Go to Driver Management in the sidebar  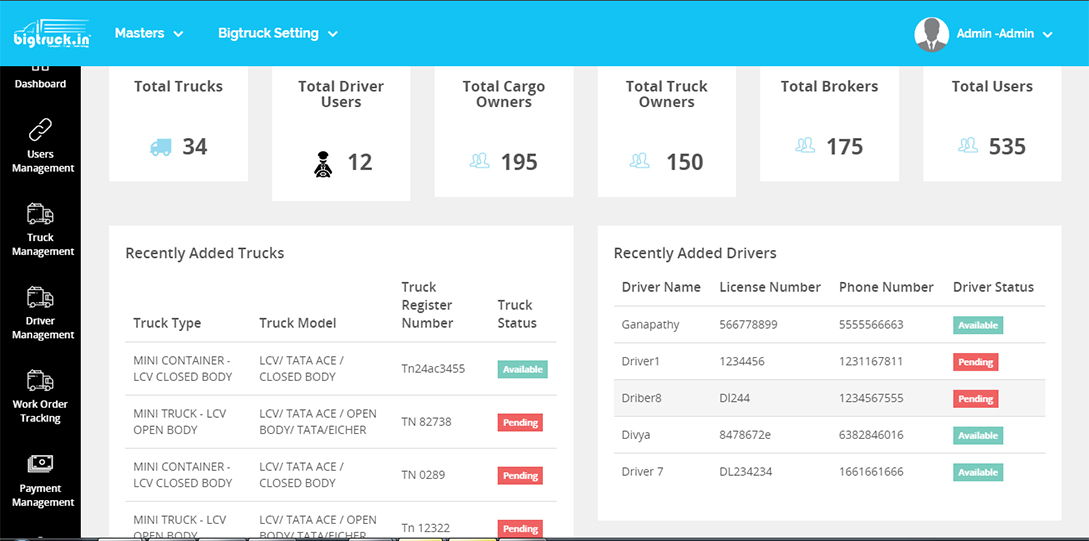tap(41, 313)
